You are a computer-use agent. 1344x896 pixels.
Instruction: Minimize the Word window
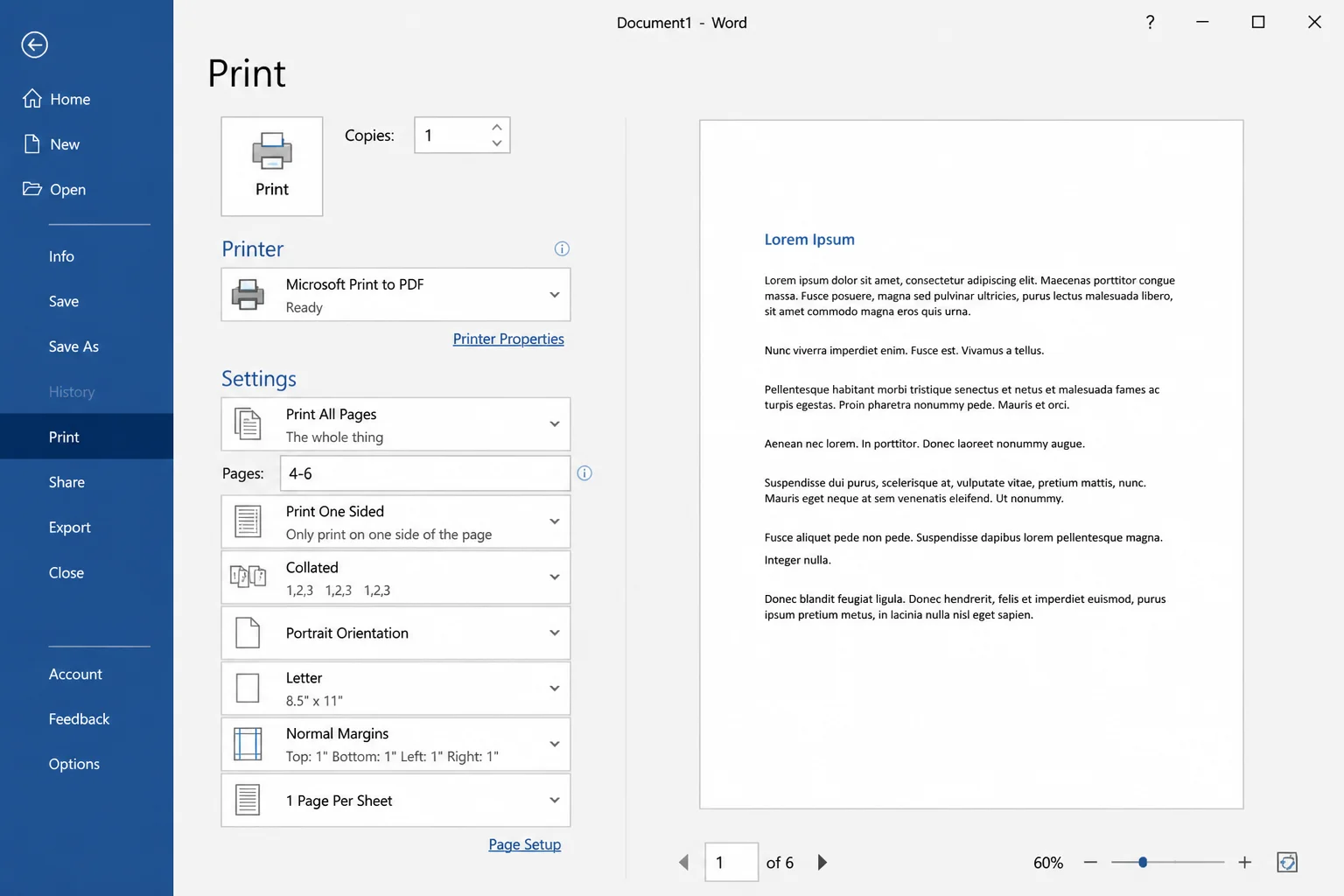1202,22
